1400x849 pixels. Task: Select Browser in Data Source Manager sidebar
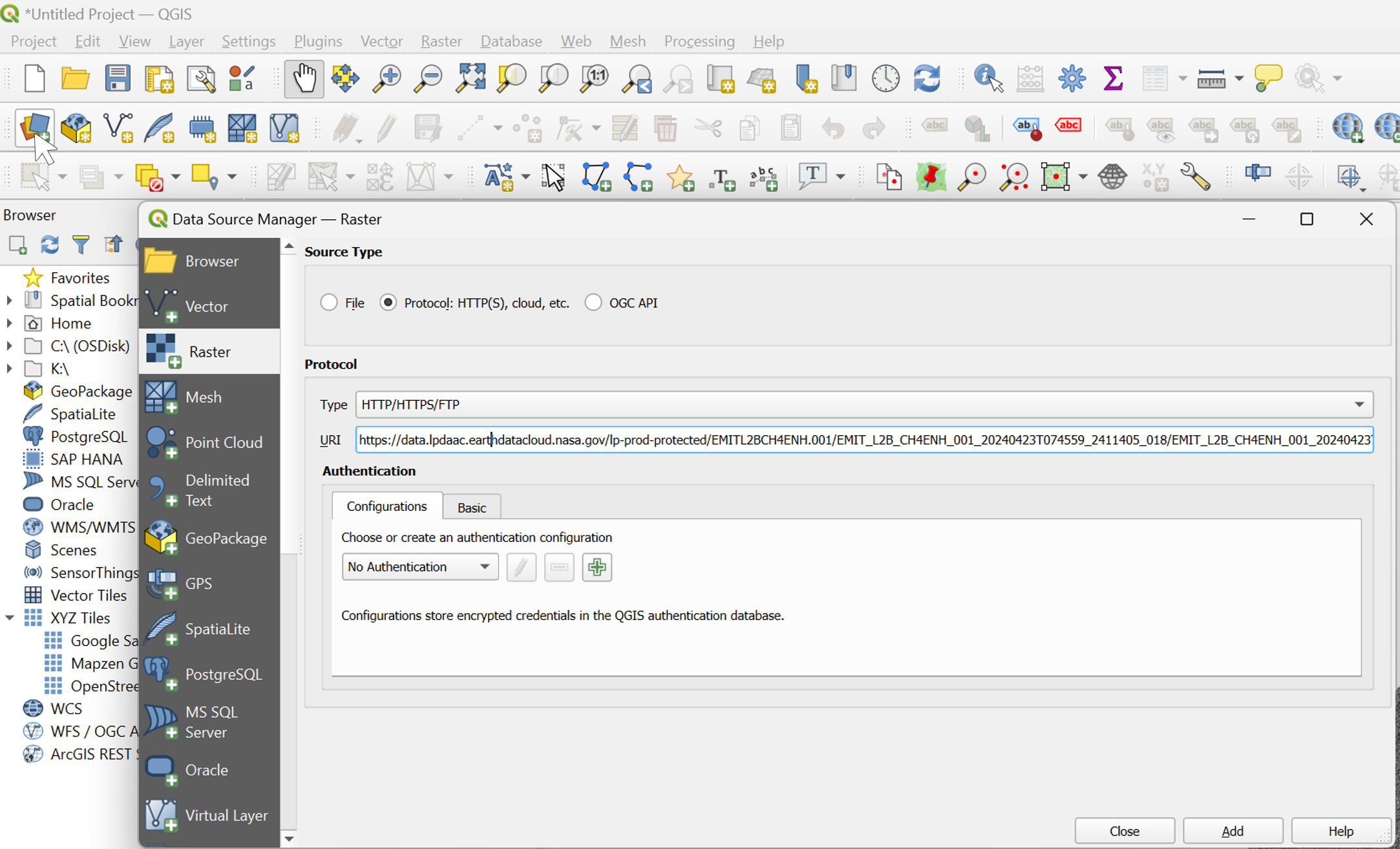[209, 261]
